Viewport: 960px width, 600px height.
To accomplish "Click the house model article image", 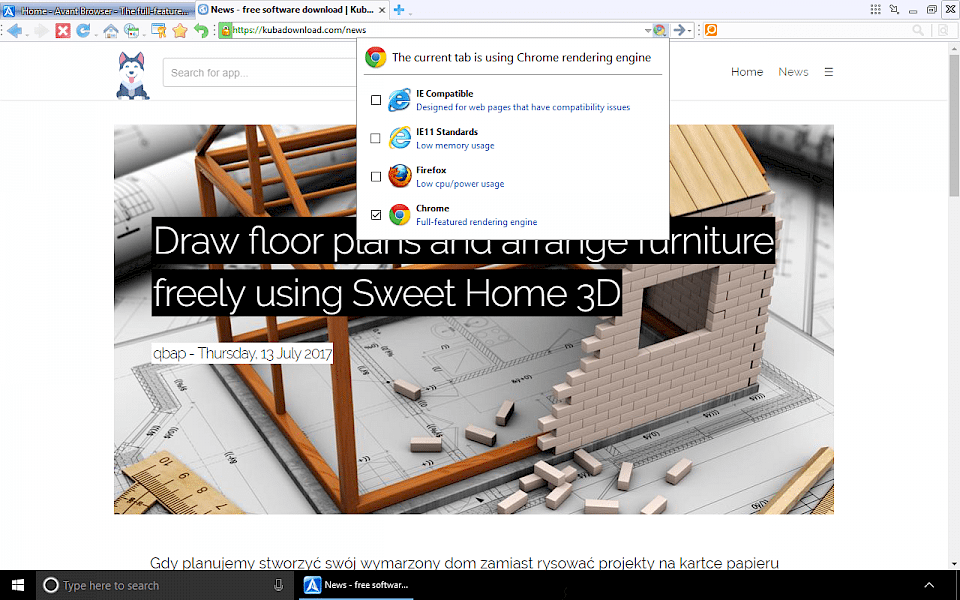I will [x=474, y=320].
